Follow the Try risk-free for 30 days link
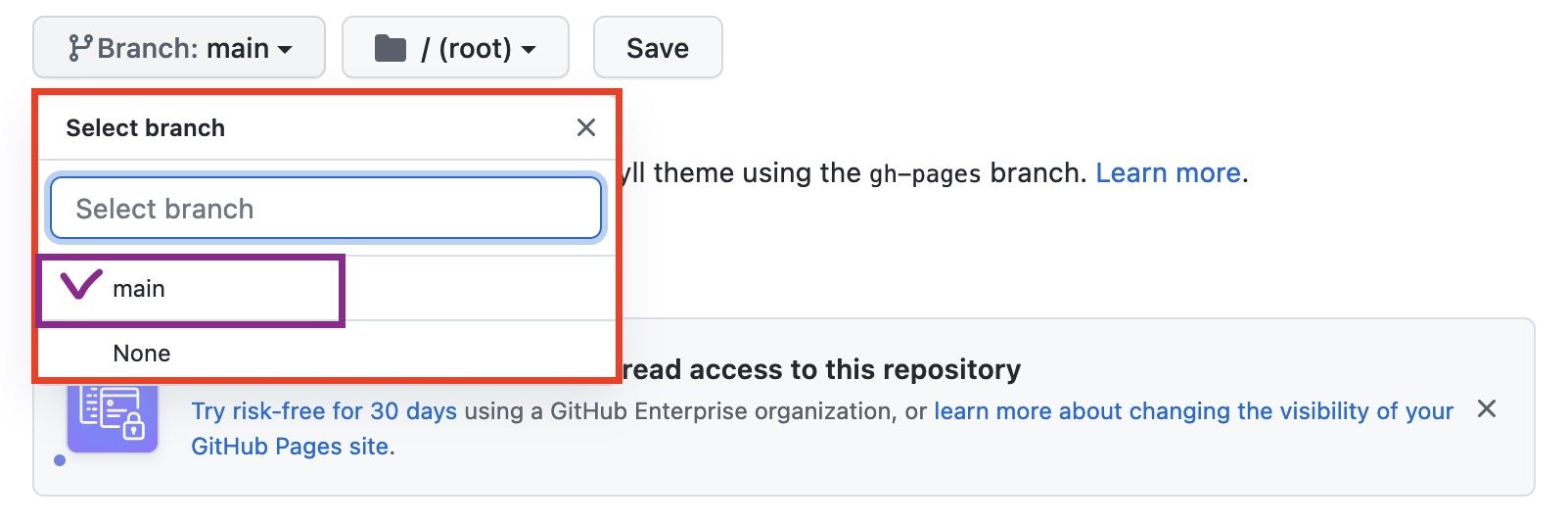1568x523 pixels. pyautogui.click(x=324, y=411)
